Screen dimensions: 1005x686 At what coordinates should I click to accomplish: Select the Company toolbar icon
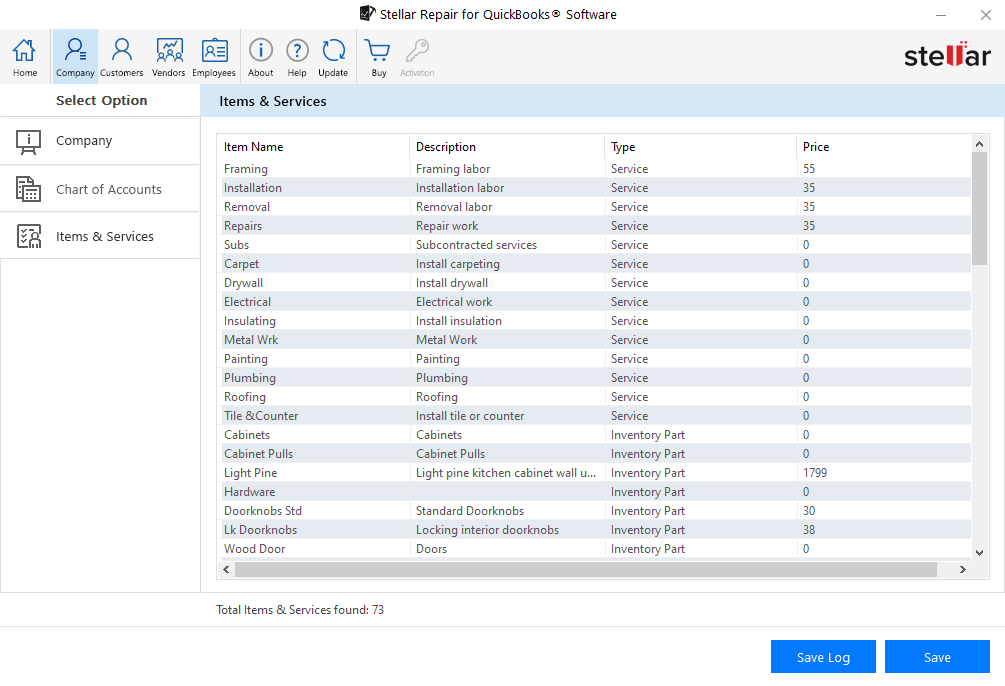point(75,56)
